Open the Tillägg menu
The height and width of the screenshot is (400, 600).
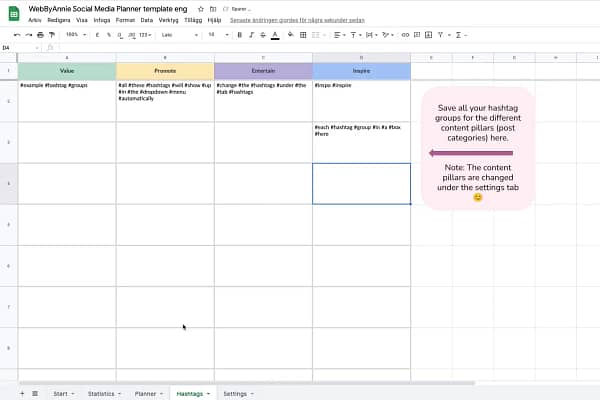[193, 20]
